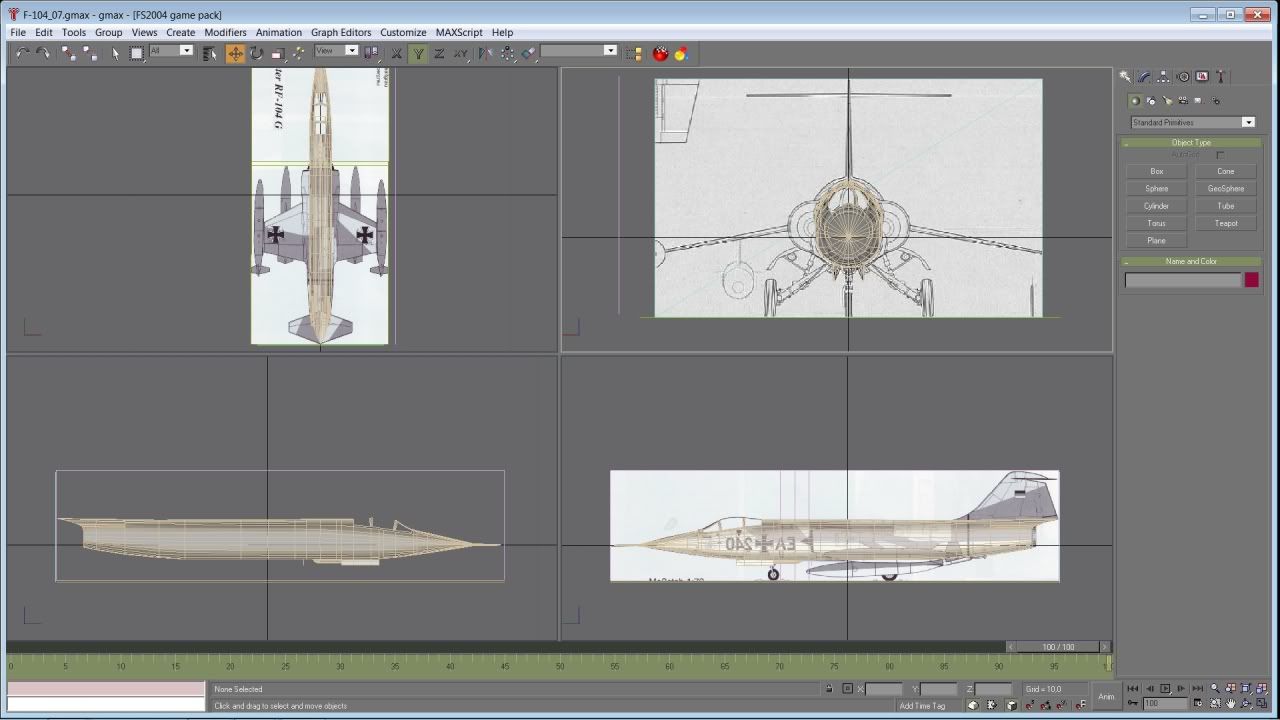Click the Sphere primitive button
1280x720 pixels.
[1157, 188]
